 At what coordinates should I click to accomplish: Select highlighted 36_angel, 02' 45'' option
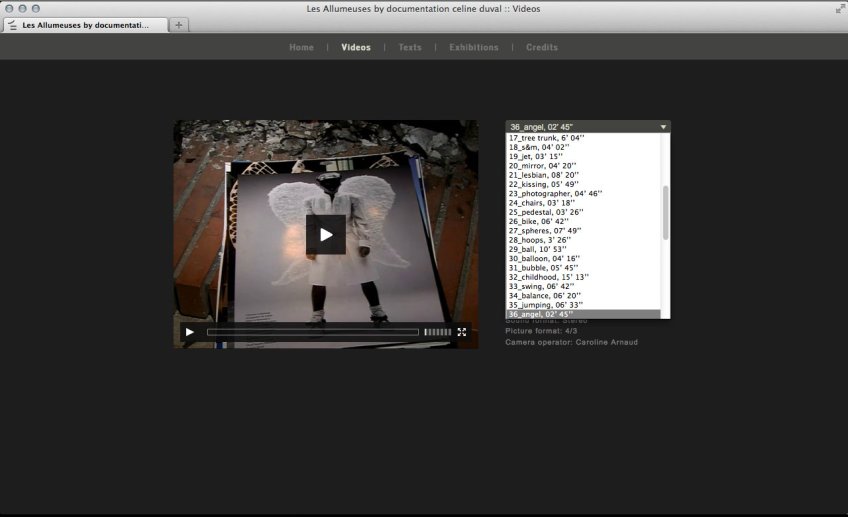pos(583,314)
